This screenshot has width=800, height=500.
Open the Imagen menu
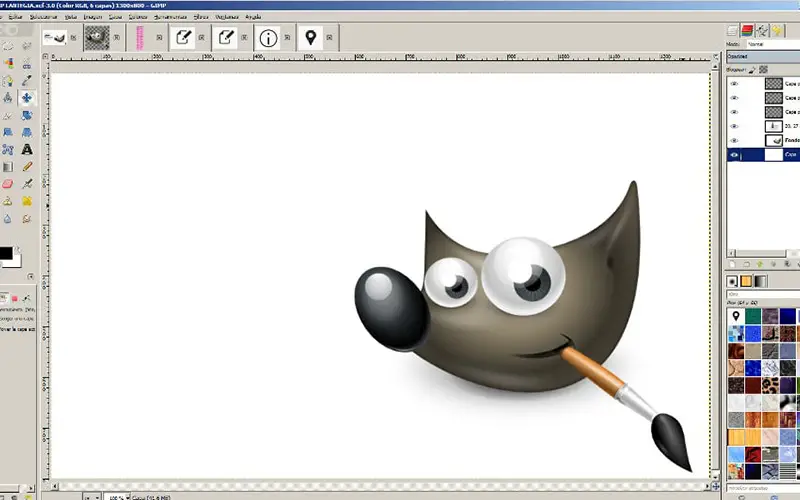(93, 17)
